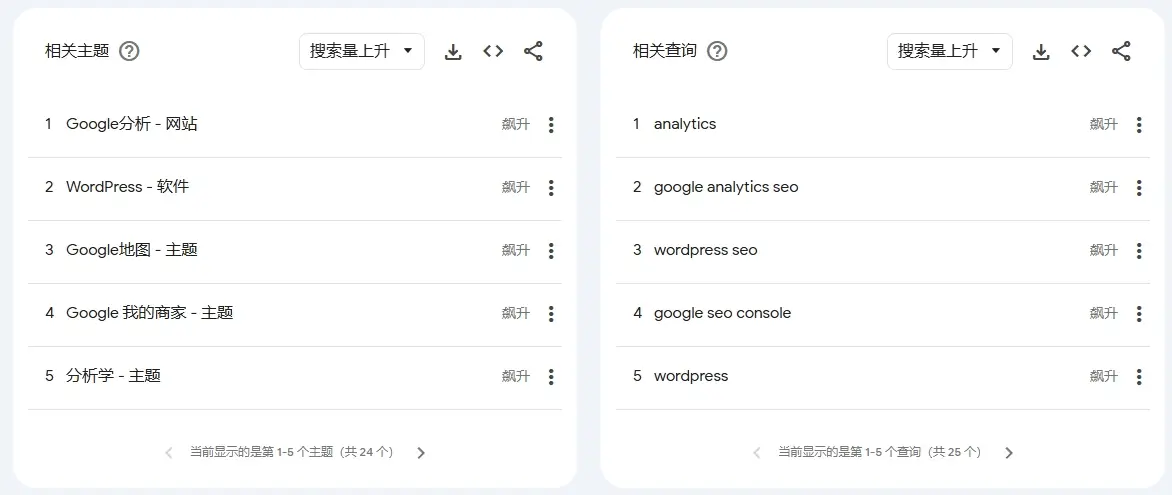
Task: Open more options for Google地图 - 主题
Action: coord(551,250)
